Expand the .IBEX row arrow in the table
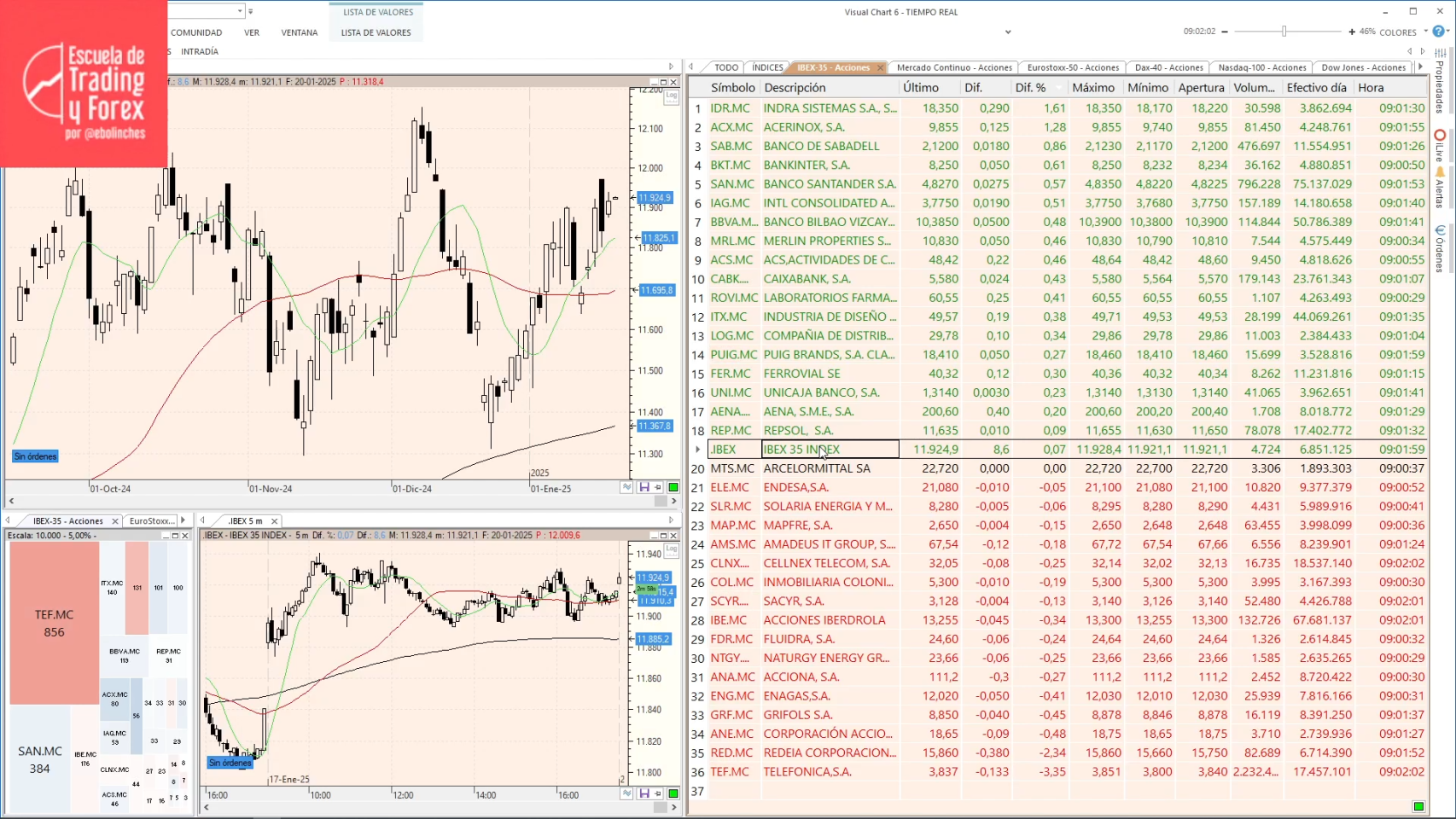The height and width of the screenshot is (819, 1456). [x=698, y=450]
